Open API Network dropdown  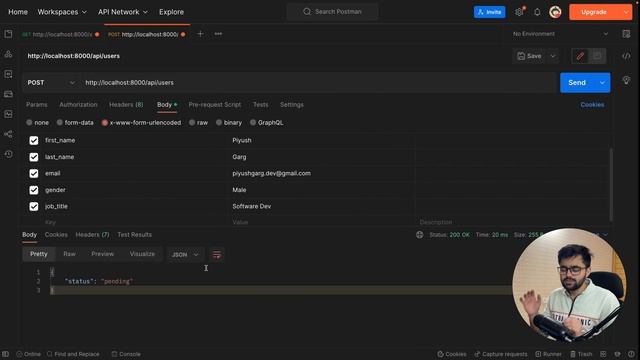(x=123, y=12)
